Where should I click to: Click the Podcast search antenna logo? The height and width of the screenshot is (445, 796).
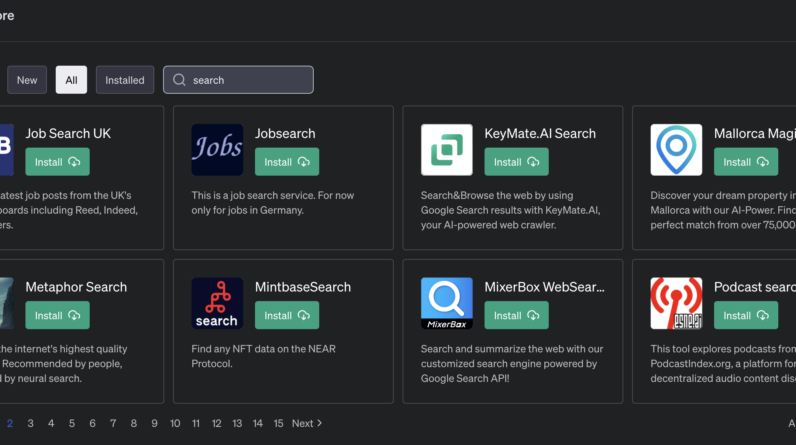click(x=676, y=303)
